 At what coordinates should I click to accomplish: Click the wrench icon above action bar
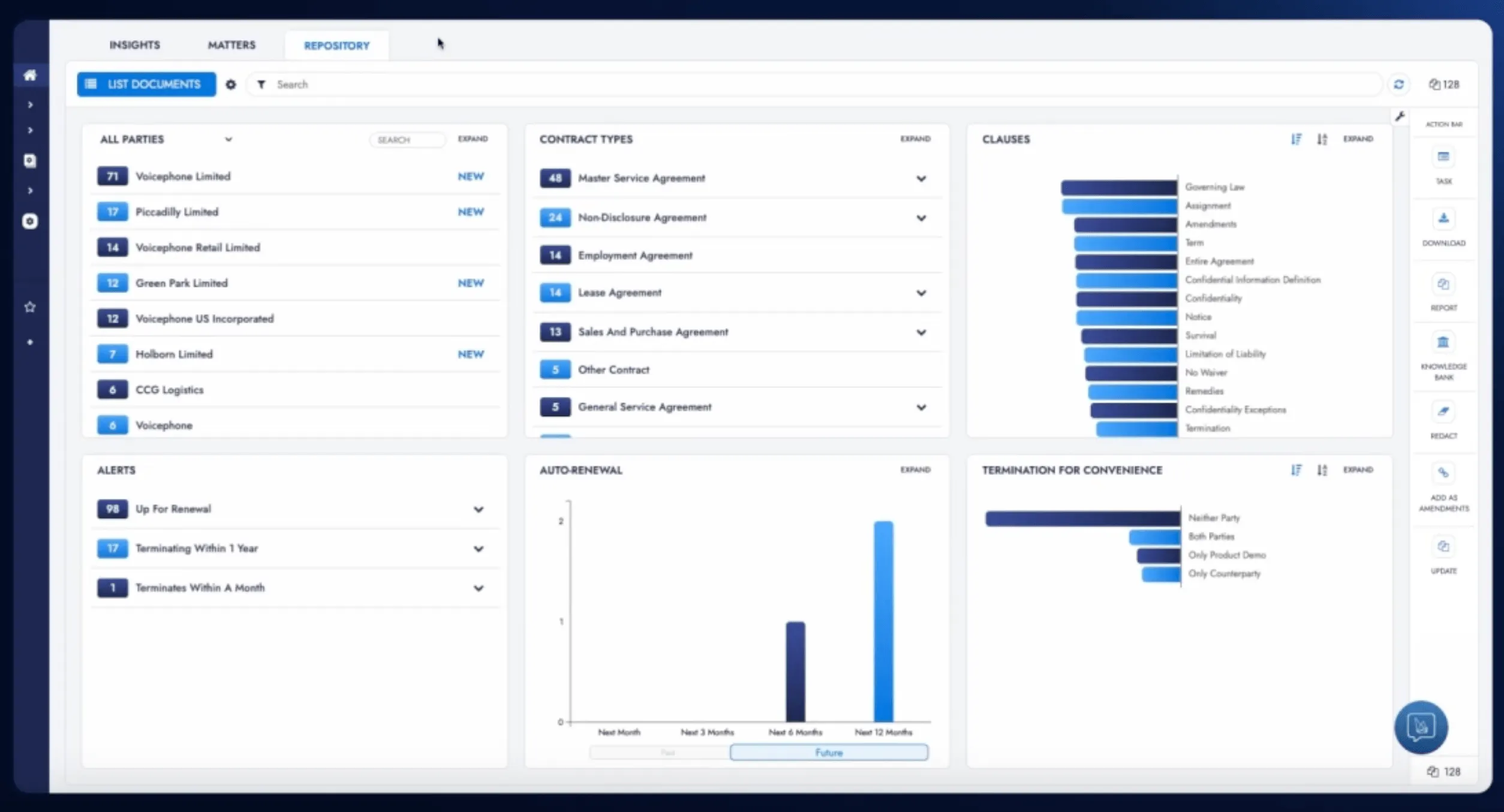pyautogui.click(x=1400, y=116)
